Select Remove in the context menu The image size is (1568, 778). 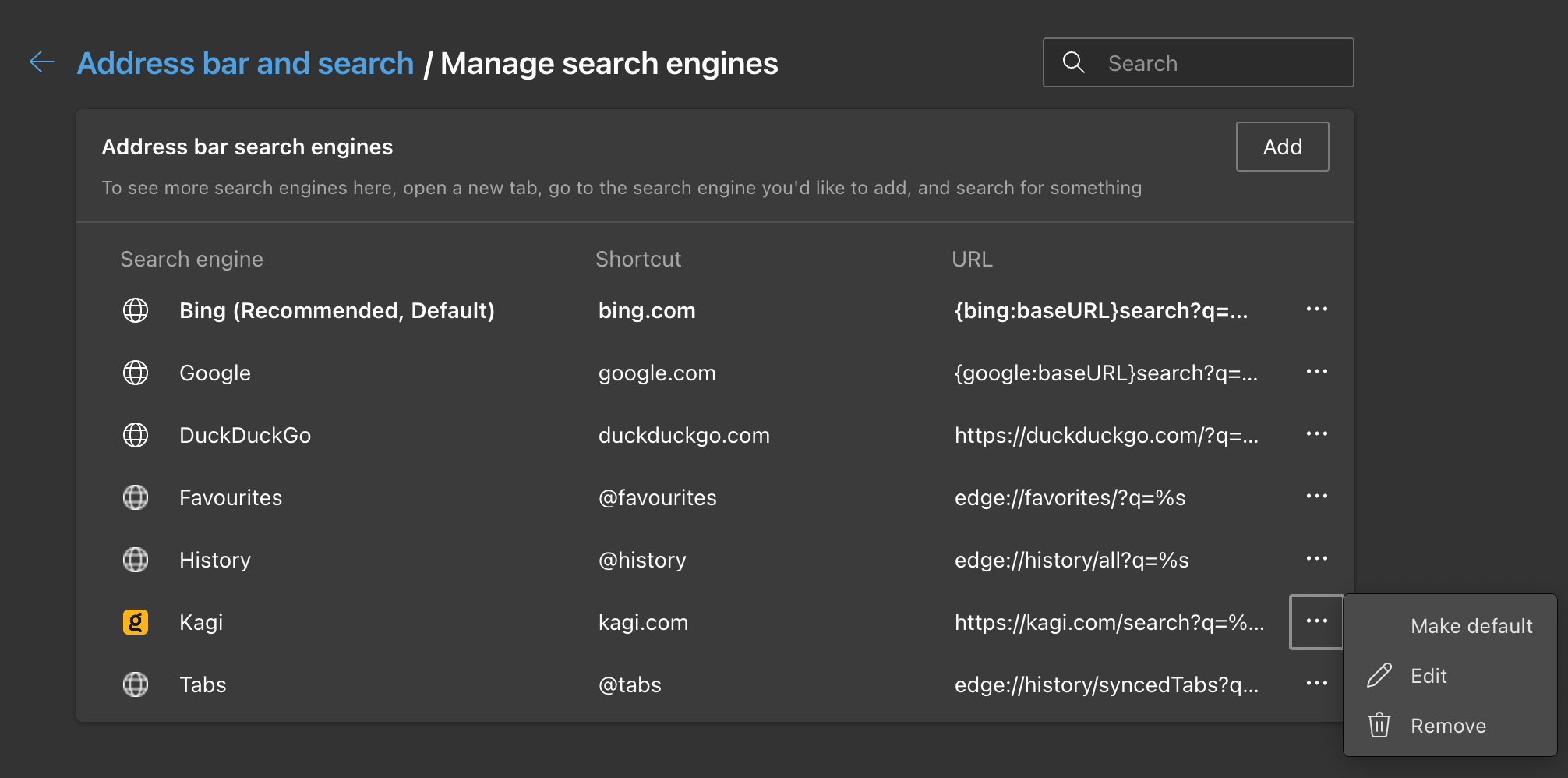[x=1448, y=726]
